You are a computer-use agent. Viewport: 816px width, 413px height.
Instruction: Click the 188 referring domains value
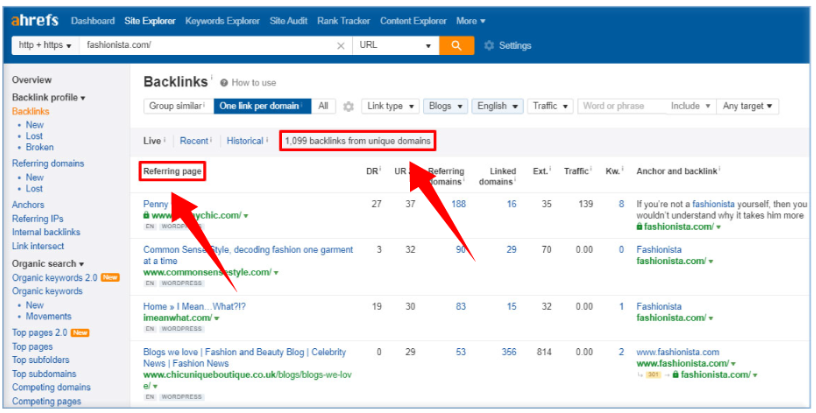[x=458, y=204]
